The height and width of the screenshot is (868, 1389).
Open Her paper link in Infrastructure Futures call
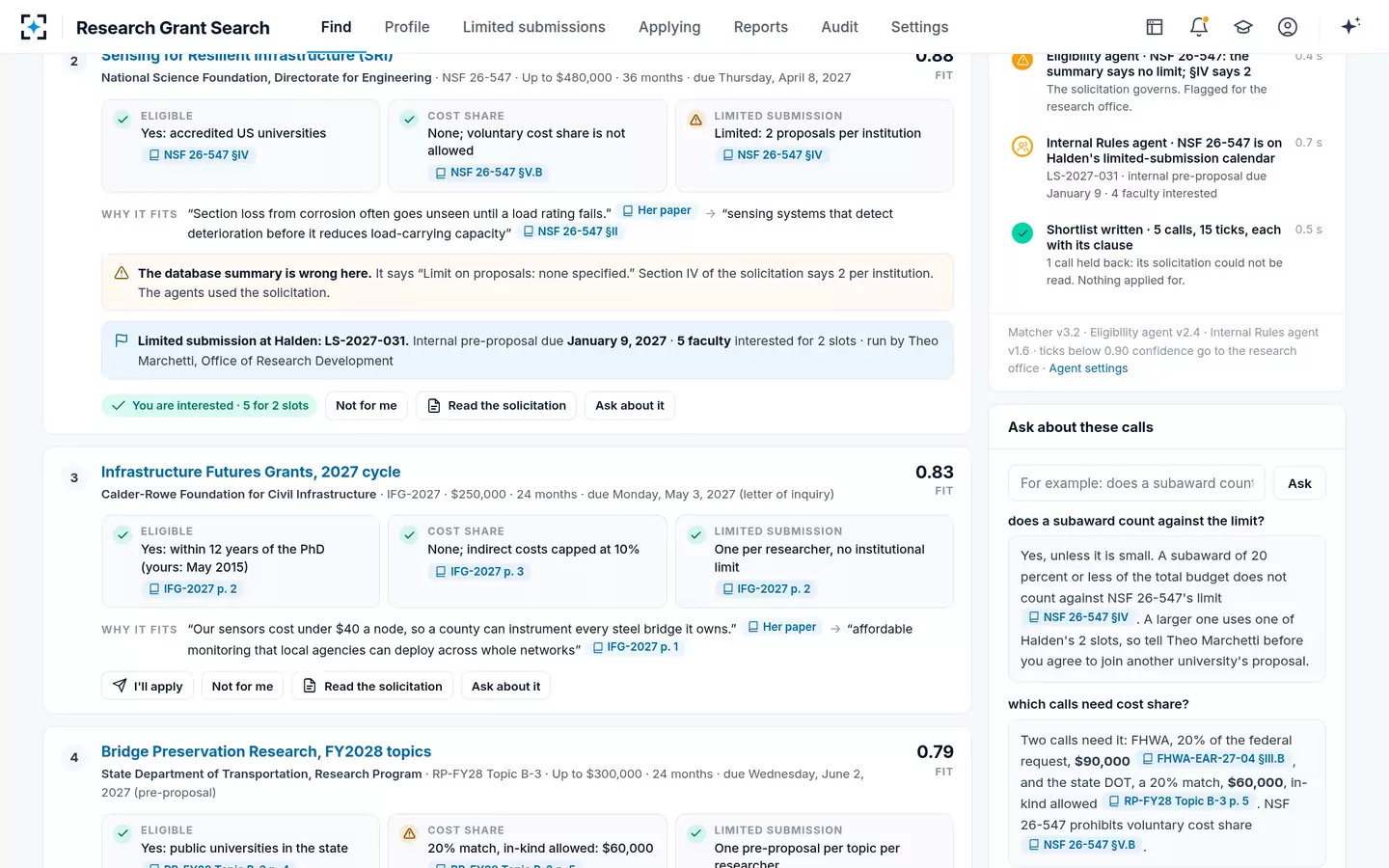pos(782,627)
